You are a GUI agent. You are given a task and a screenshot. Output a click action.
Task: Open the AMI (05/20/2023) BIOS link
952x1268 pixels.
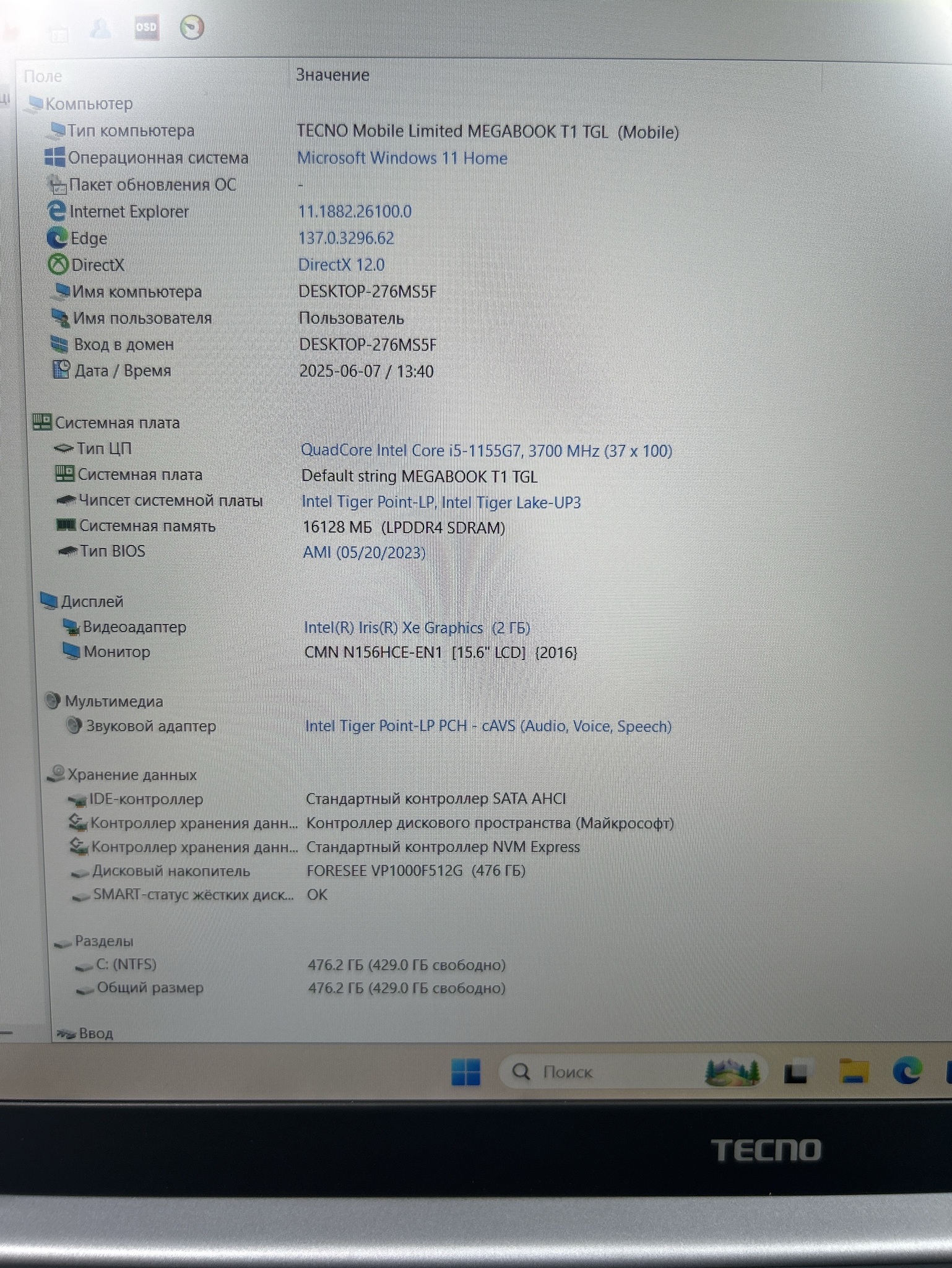(364, 552)
